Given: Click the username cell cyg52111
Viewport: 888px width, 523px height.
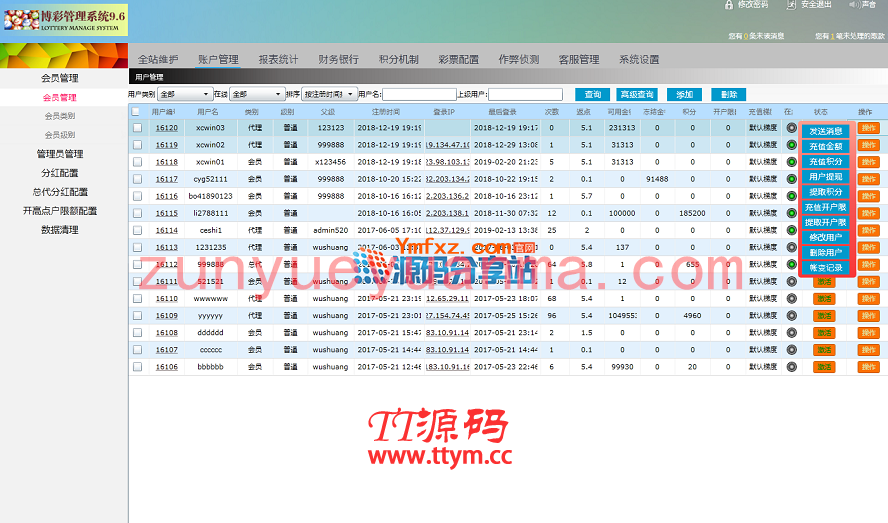Looking at the screenshot, I should click(210, 179).
